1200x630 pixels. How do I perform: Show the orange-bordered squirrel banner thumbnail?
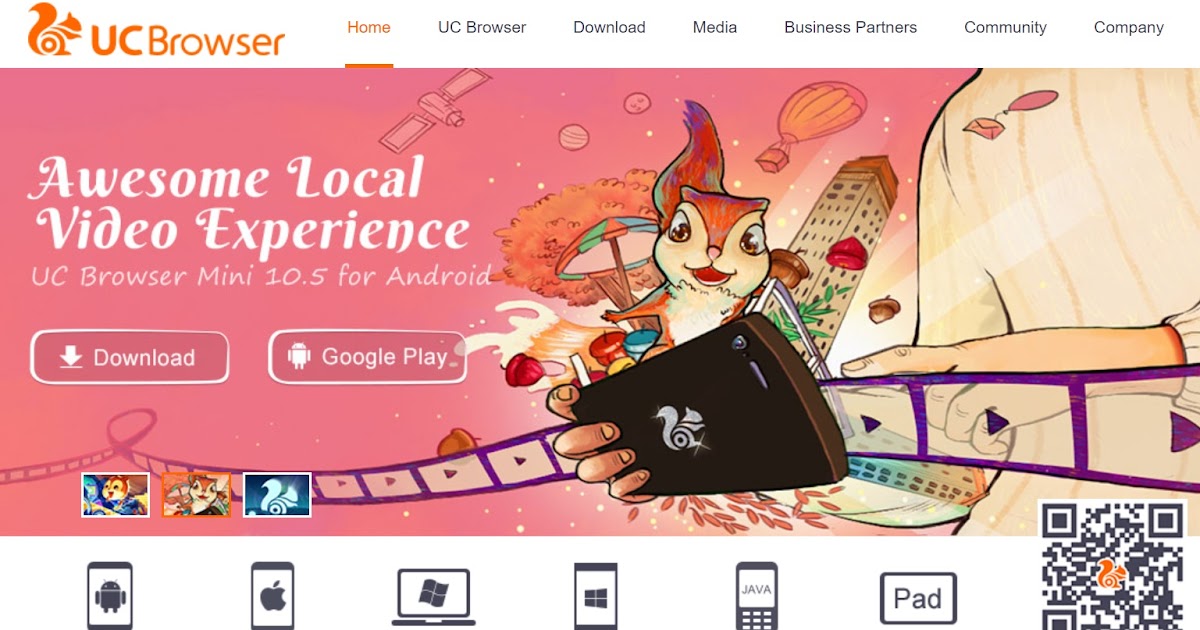tap(196, 495)
